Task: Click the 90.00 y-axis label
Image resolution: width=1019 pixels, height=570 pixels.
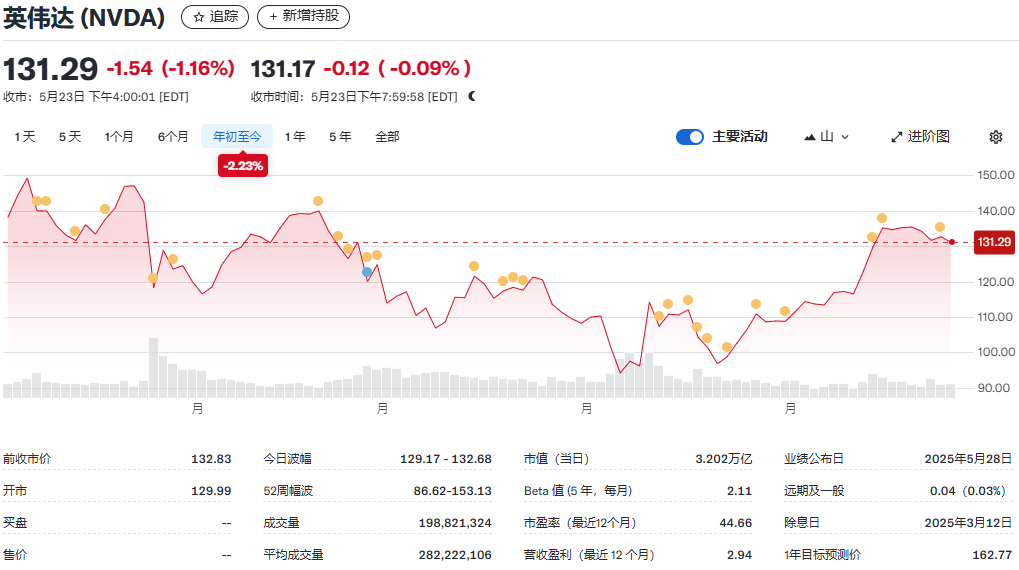Action: click(994, 388)
